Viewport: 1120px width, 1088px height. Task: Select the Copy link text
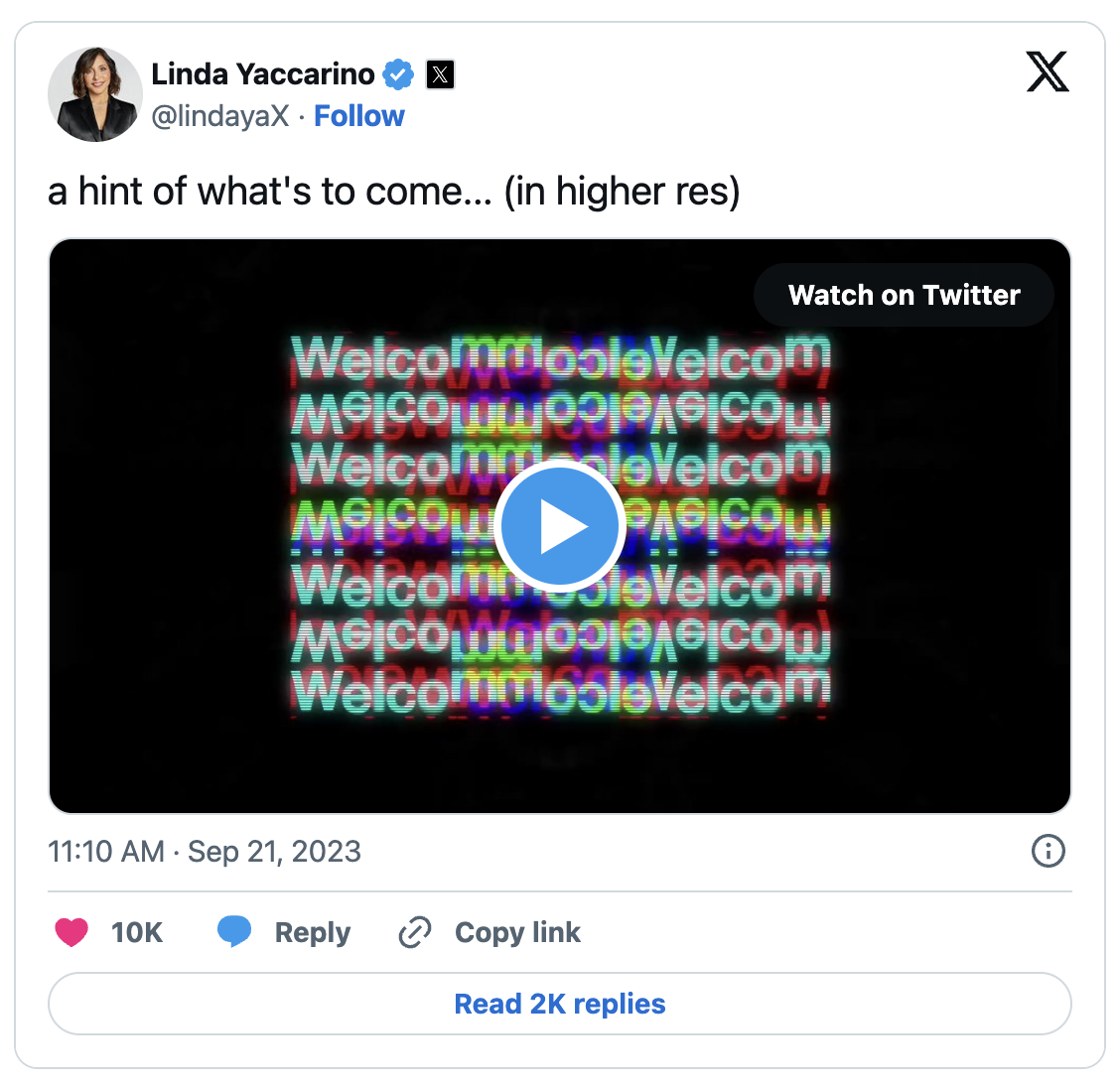[517, 932]
